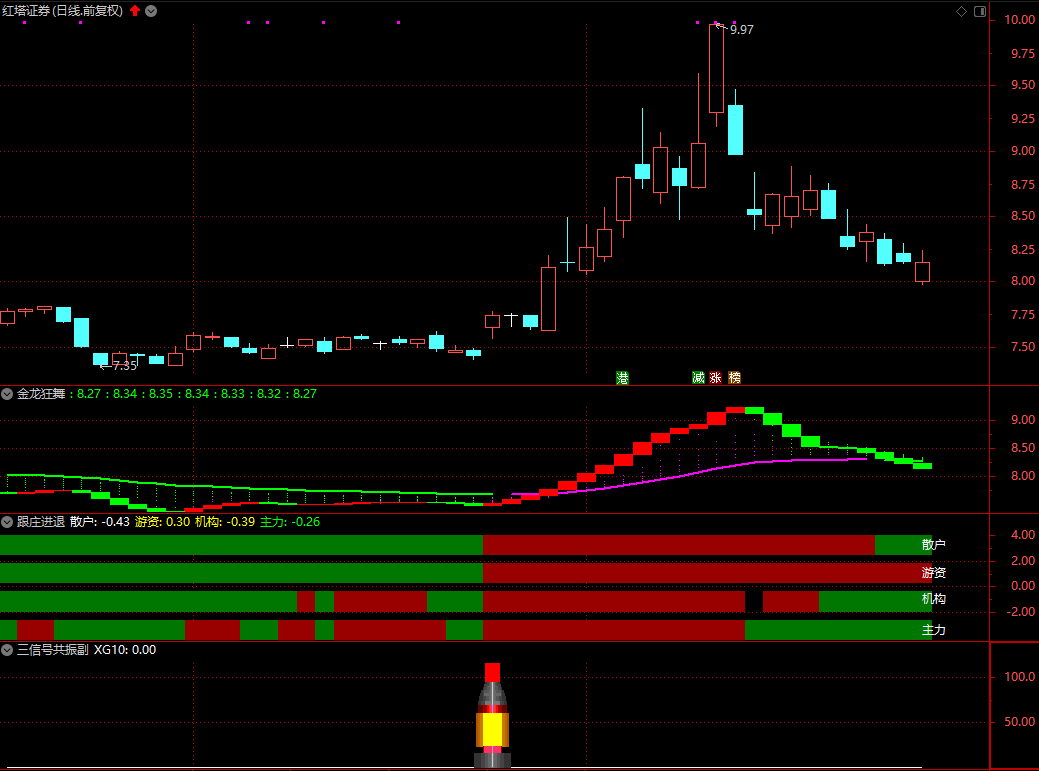The width and height of the screenshot is (1039, 771).
Task: Click the 游资: 0.30 value
Action: (162, 522)
